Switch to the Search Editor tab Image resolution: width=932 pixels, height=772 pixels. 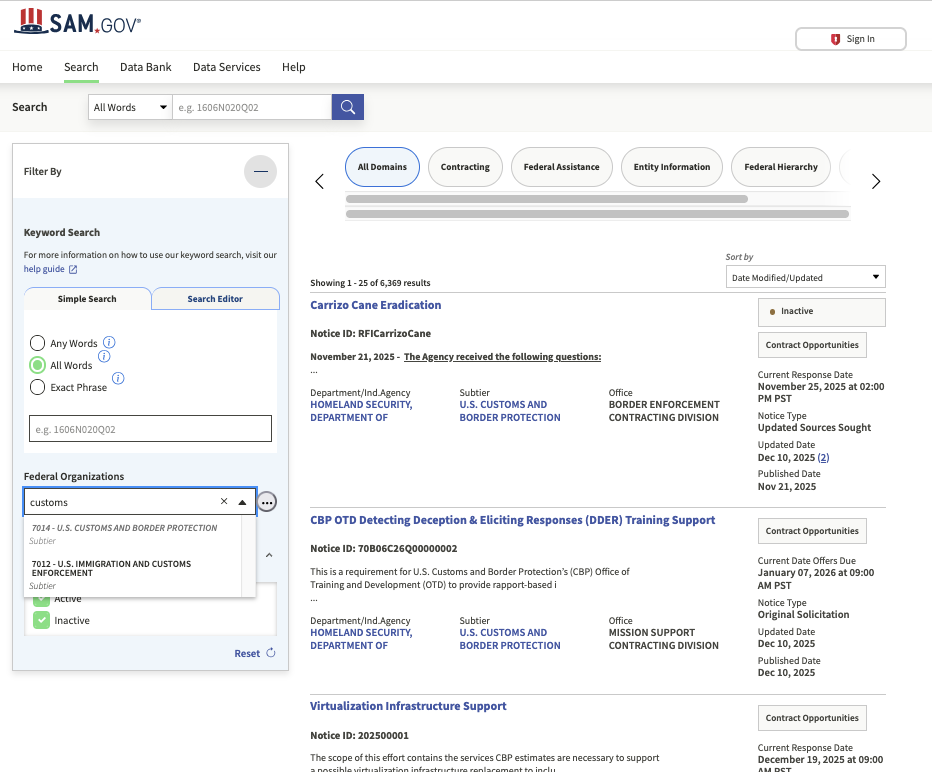tap(215, 298)
